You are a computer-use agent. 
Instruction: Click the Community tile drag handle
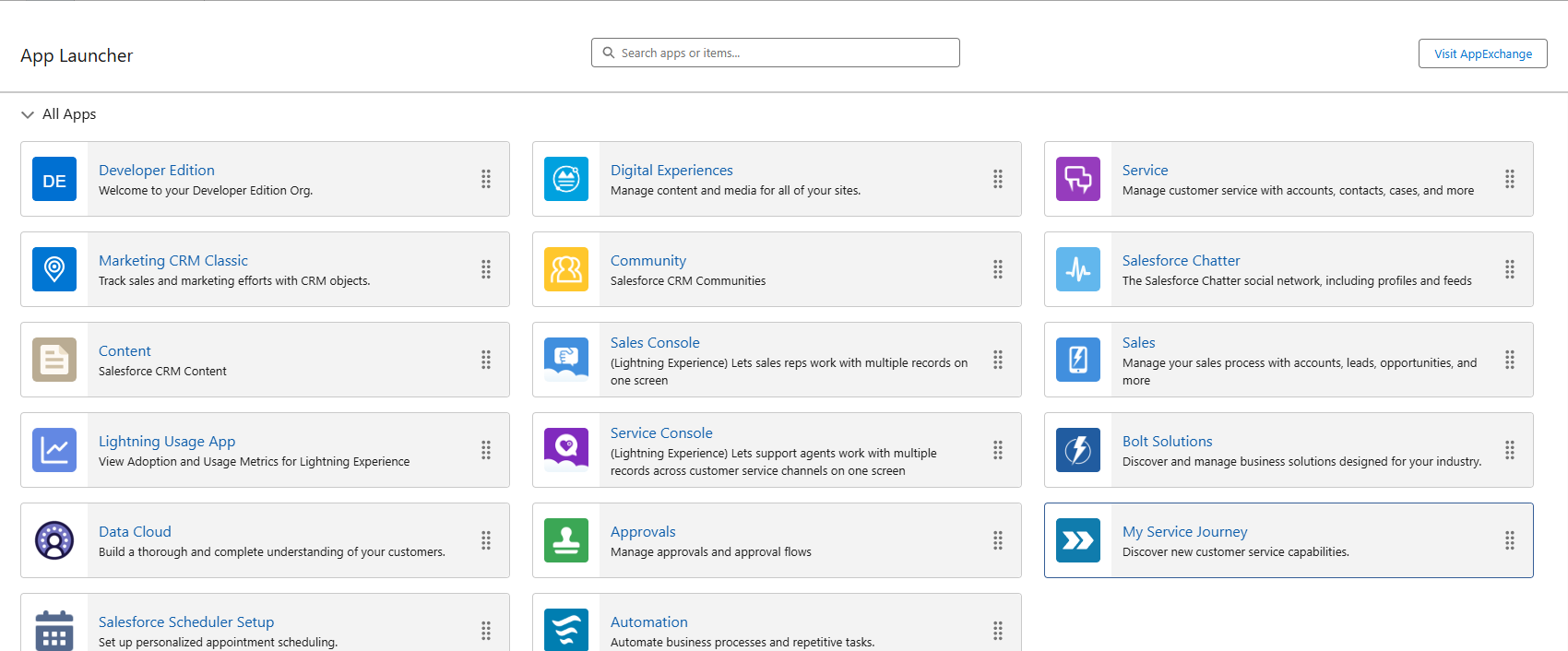998,269
